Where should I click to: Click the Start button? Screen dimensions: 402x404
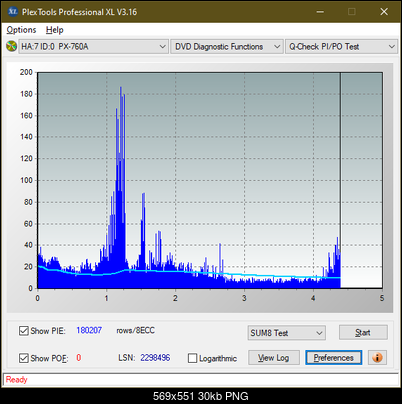pos(363,332)
